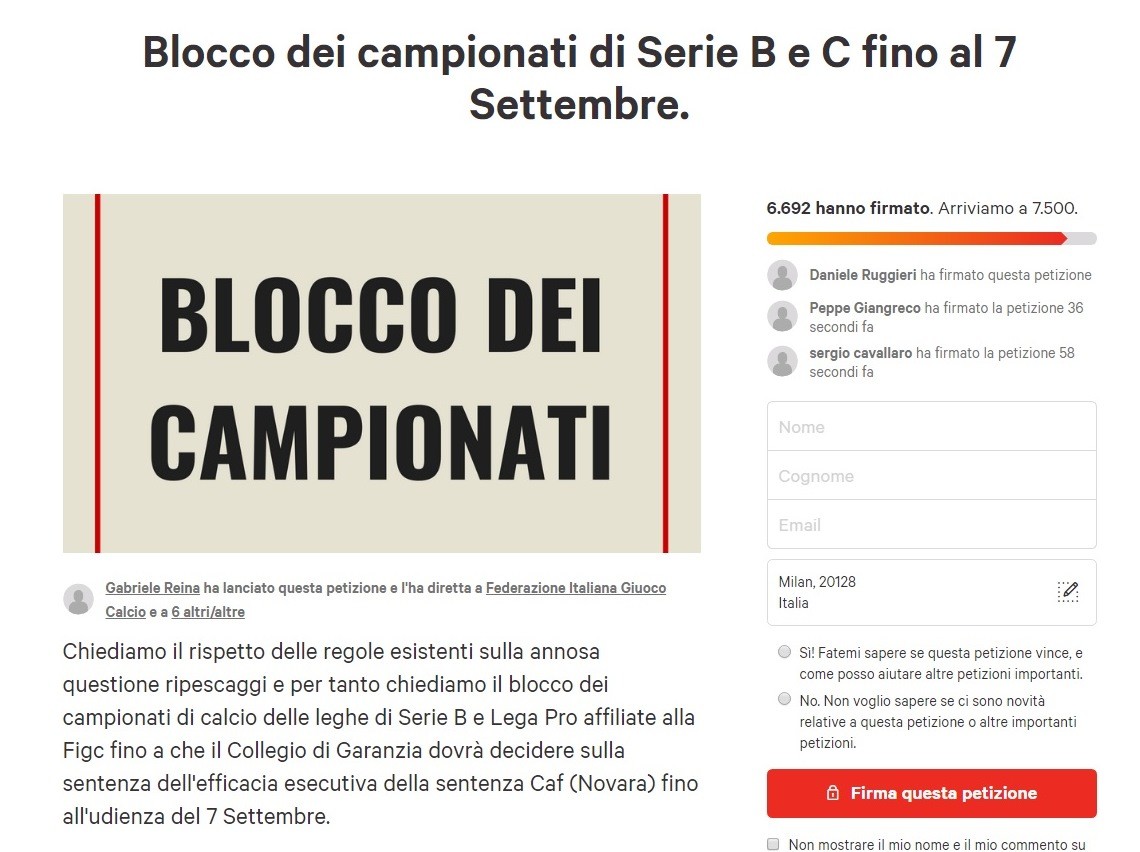Focus the Cognome input field

[931, 475]
